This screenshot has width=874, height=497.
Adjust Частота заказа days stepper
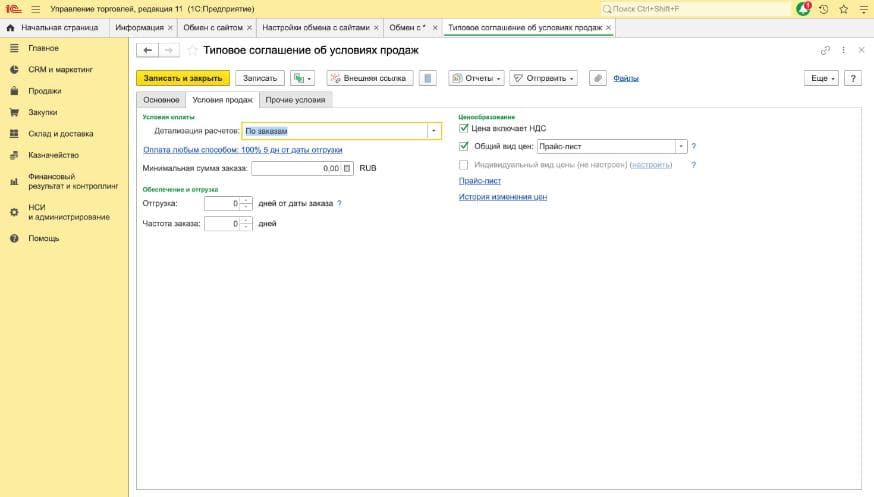pos(246,223)
